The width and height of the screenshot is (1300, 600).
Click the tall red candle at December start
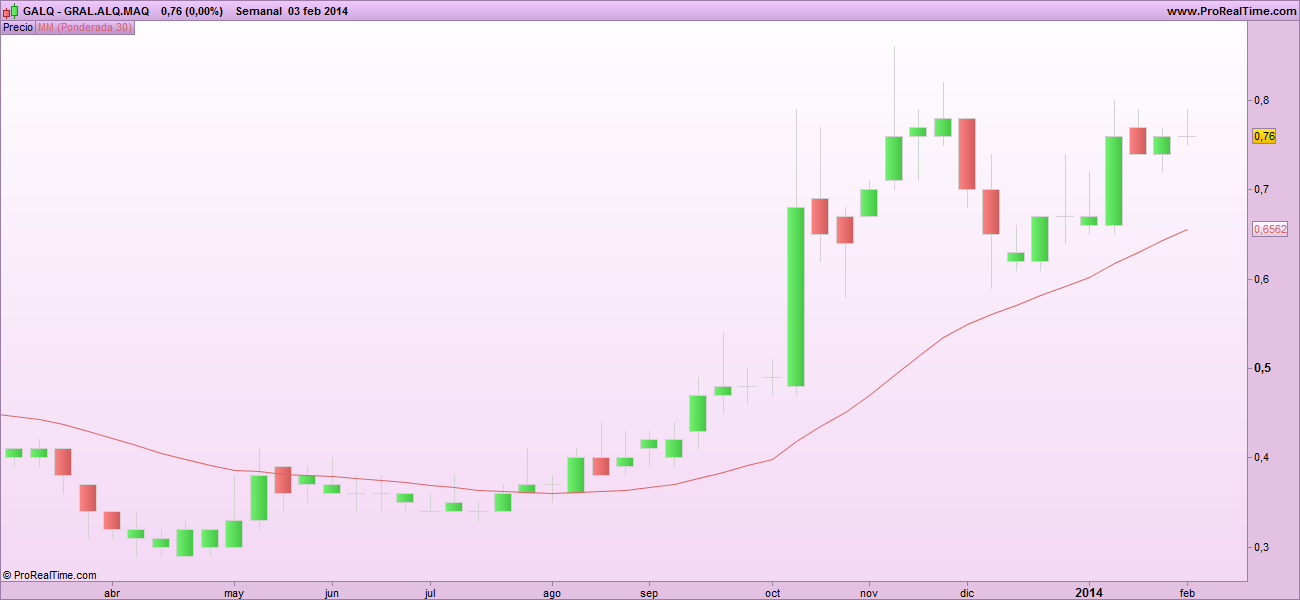coord(967,154)
